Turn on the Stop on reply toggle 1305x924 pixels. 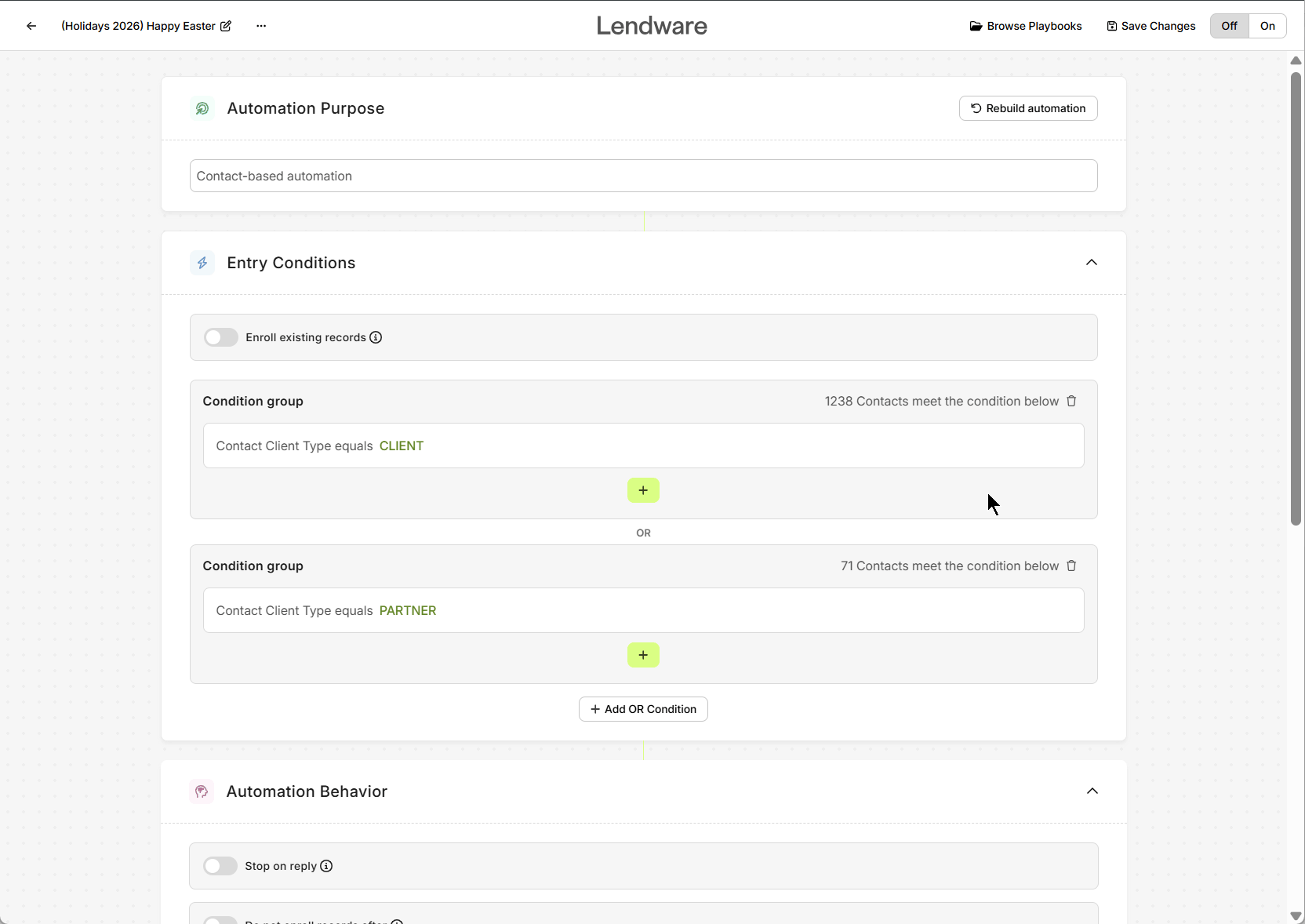tap(220, 866)
